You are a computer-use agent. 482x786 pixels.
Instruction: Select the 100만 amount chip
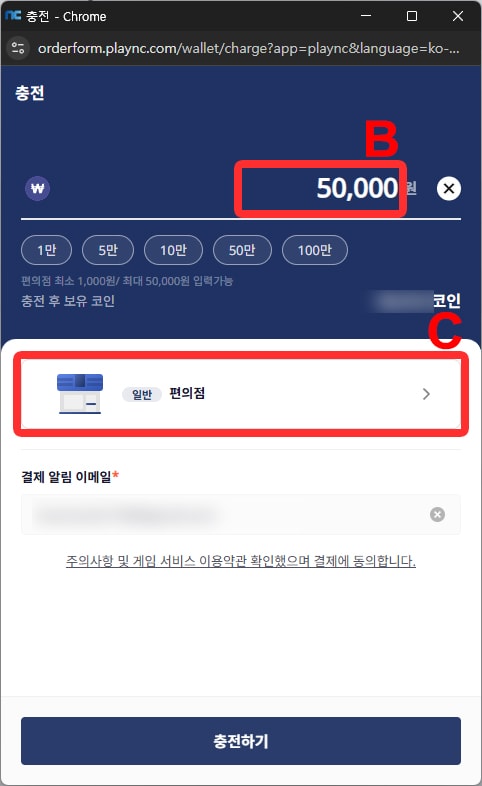(x=315, y=250)
